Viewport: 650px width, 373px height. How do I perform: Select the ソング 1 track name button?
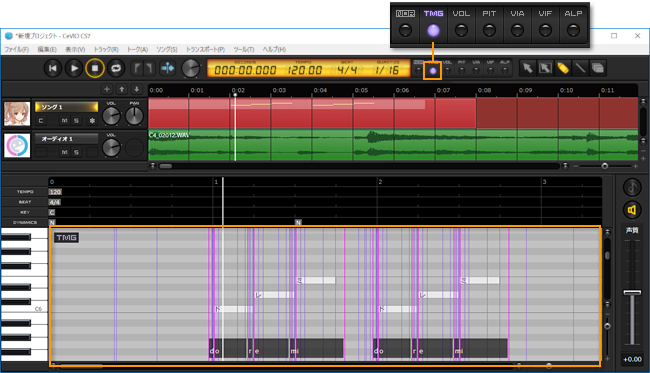[x=66, y=107]
